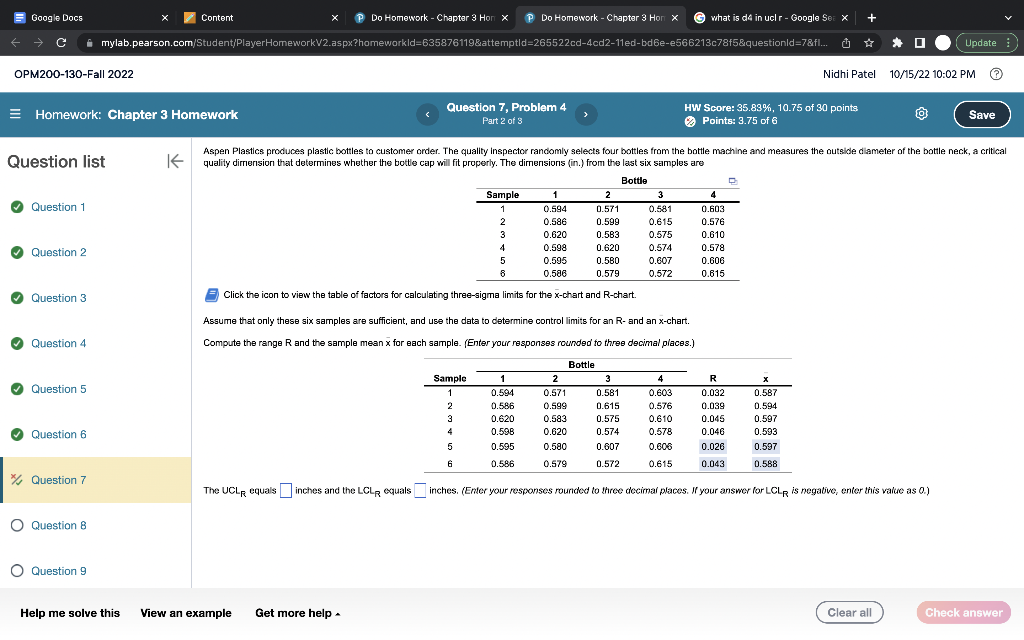This screenshot has height=640, width=1024.
Task: Select the unfilled circle for Question 9
Action: point(15,570)
